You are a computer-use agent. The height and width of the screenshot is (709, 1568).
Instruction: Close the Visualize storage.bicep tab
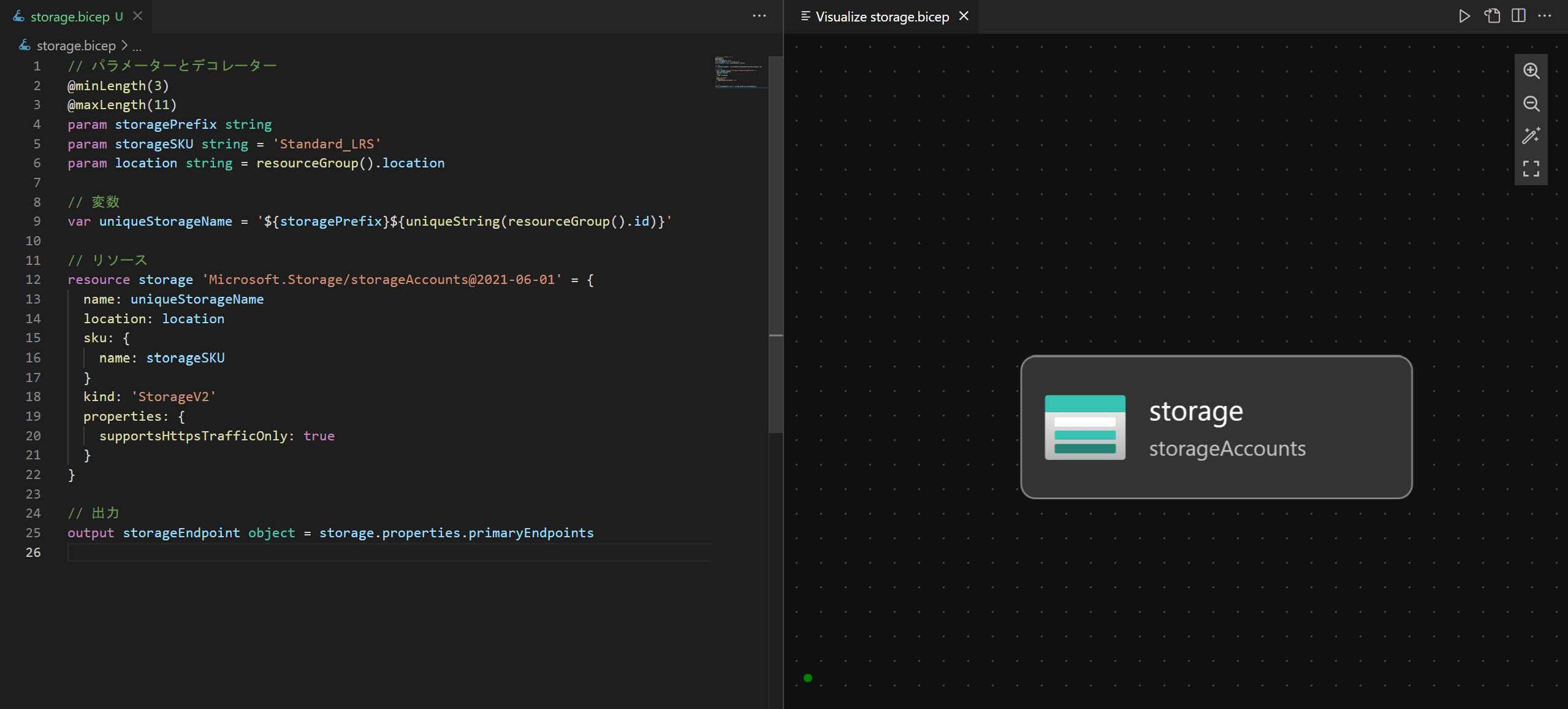tap(964, 17)
